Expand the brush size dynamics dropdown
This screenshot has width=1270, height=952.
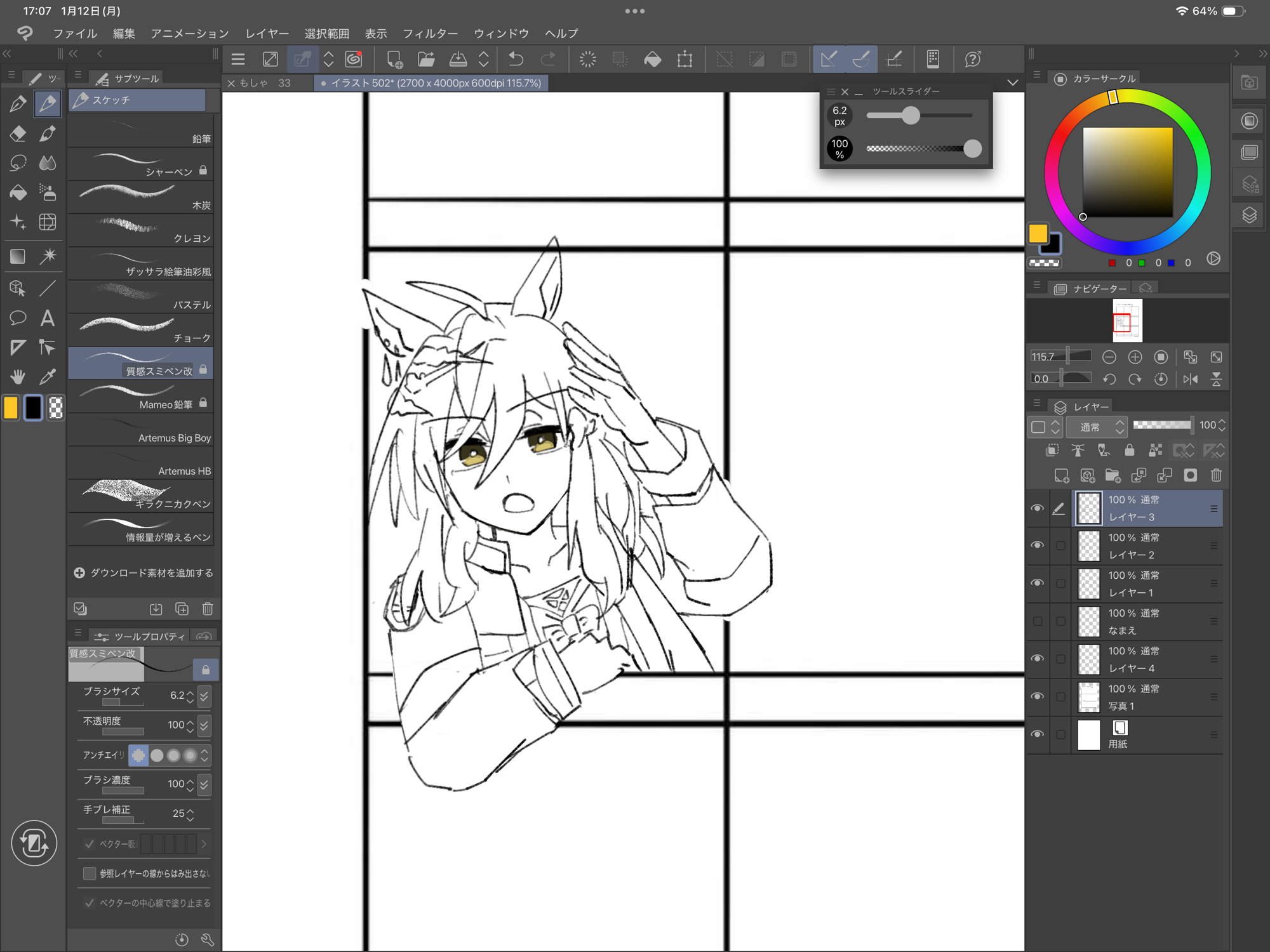204,696
